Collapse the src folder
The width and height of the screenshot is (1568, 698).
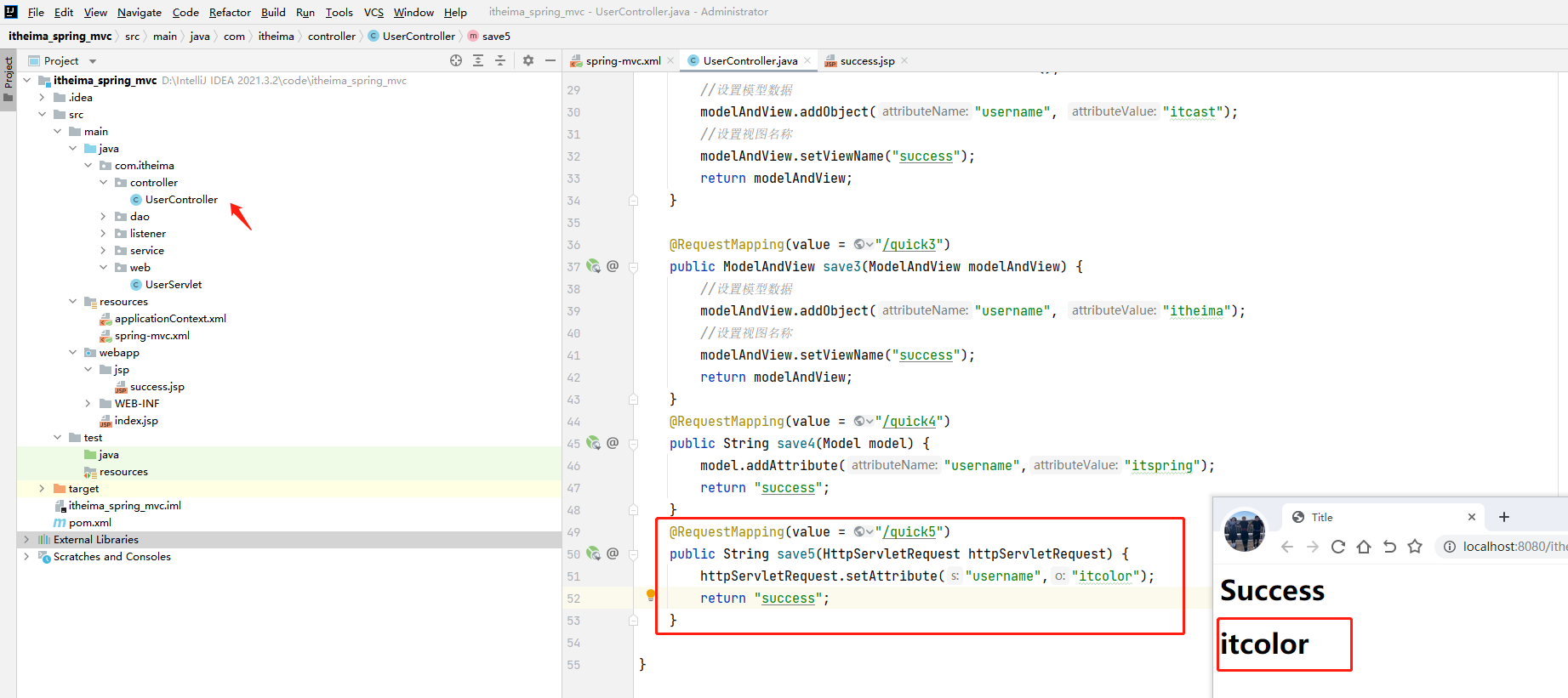coord(42,114)
